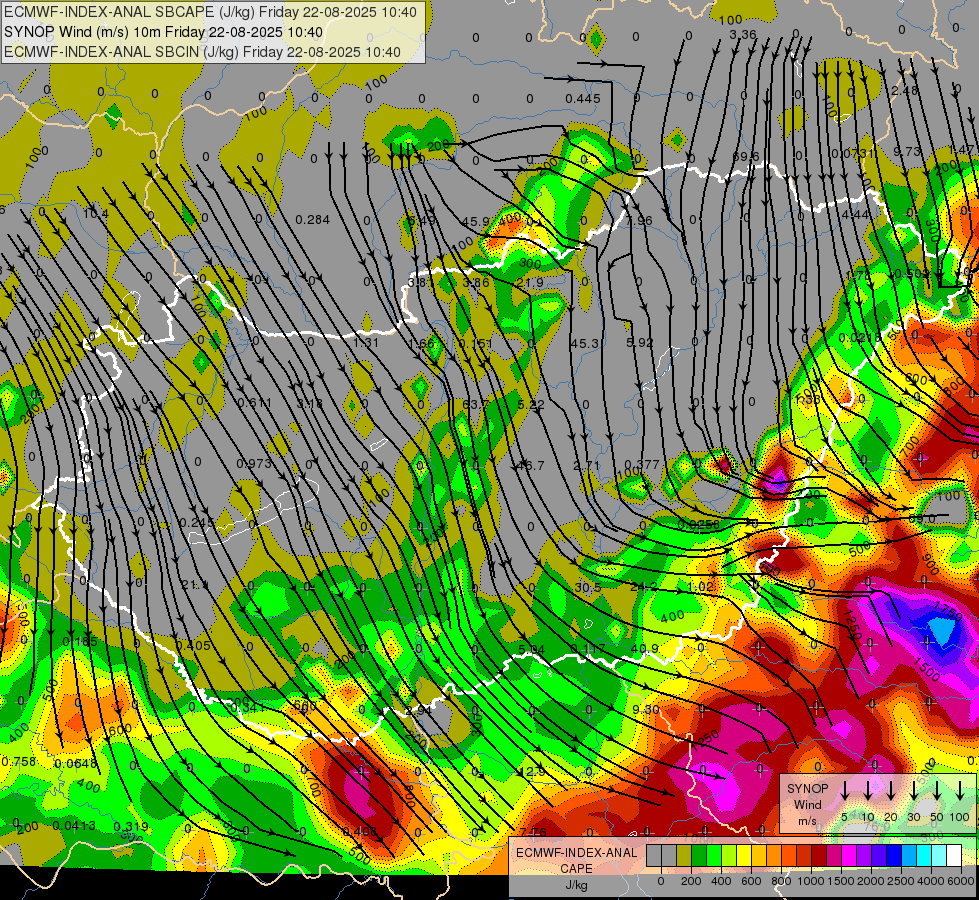Click the map value 5.22
The width and height of the screenshot is (979, 900).
(x=531, y=405)
